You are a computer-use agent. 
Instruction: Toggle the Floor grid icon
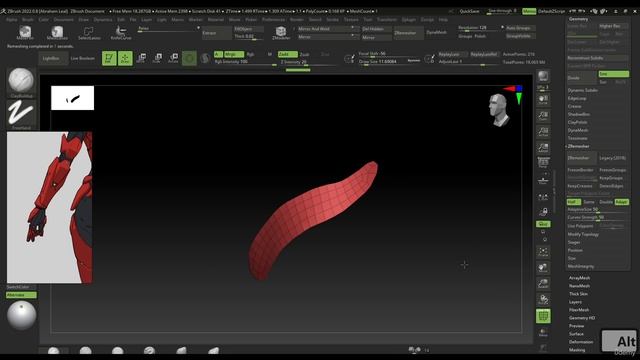tap(543, 180)
